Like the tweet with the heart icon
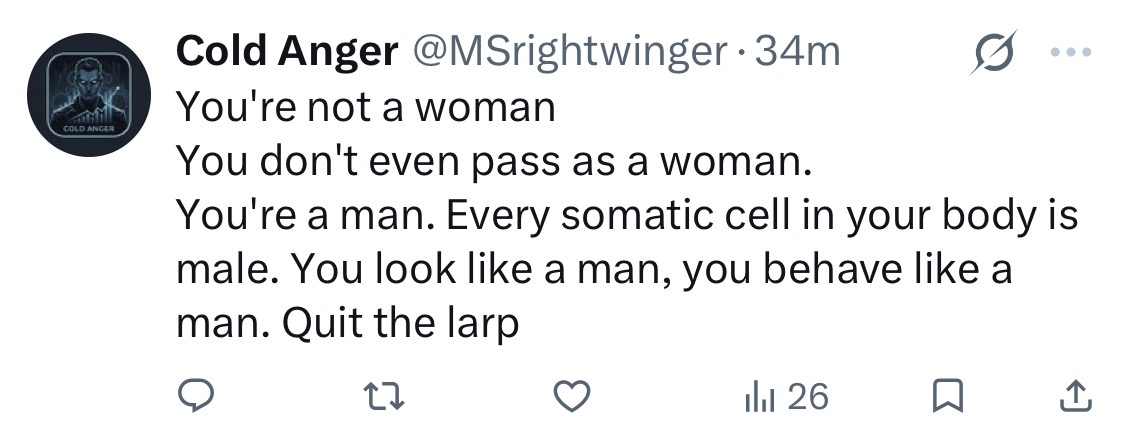 coord(572,396)
